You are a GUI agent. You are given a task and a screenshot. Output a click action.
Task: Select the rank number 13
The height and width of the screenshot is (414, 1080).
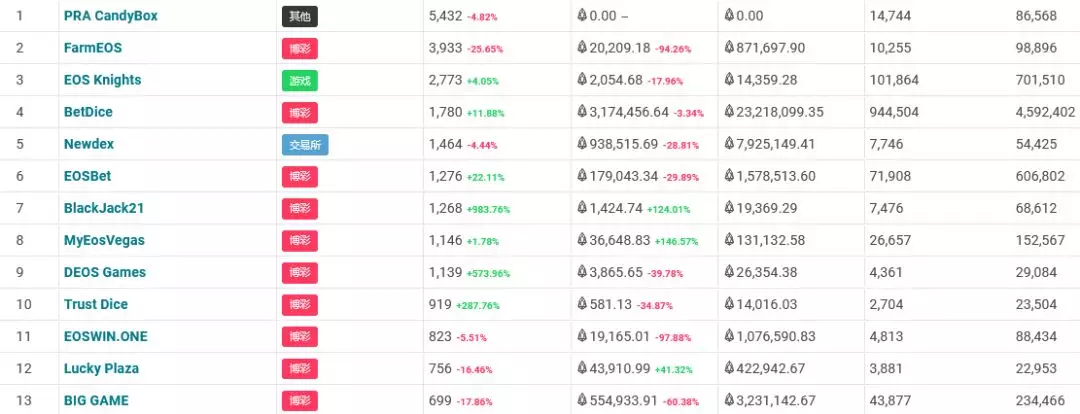pos(24,400)
